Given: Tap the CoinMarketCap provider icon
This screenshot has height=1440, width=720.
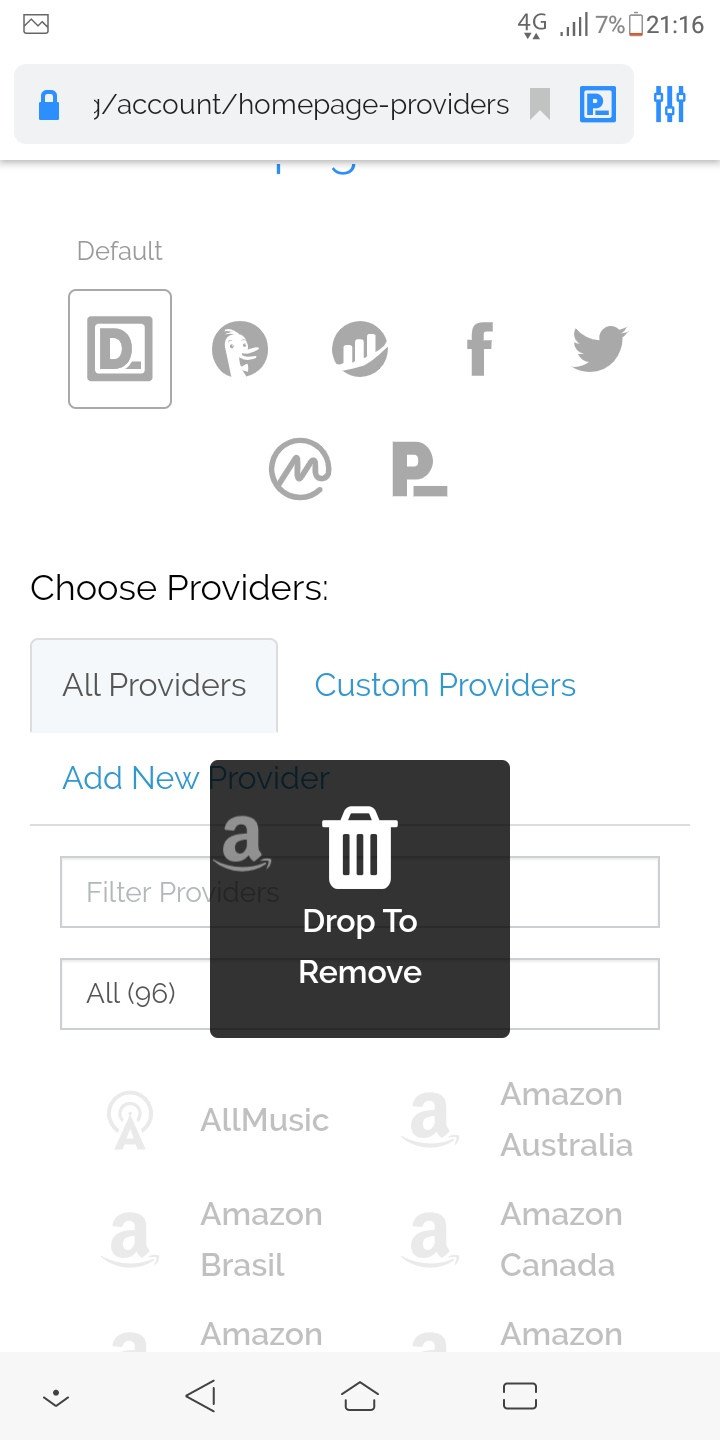Looking at the screenshot, I should click(x=300, y=469).
